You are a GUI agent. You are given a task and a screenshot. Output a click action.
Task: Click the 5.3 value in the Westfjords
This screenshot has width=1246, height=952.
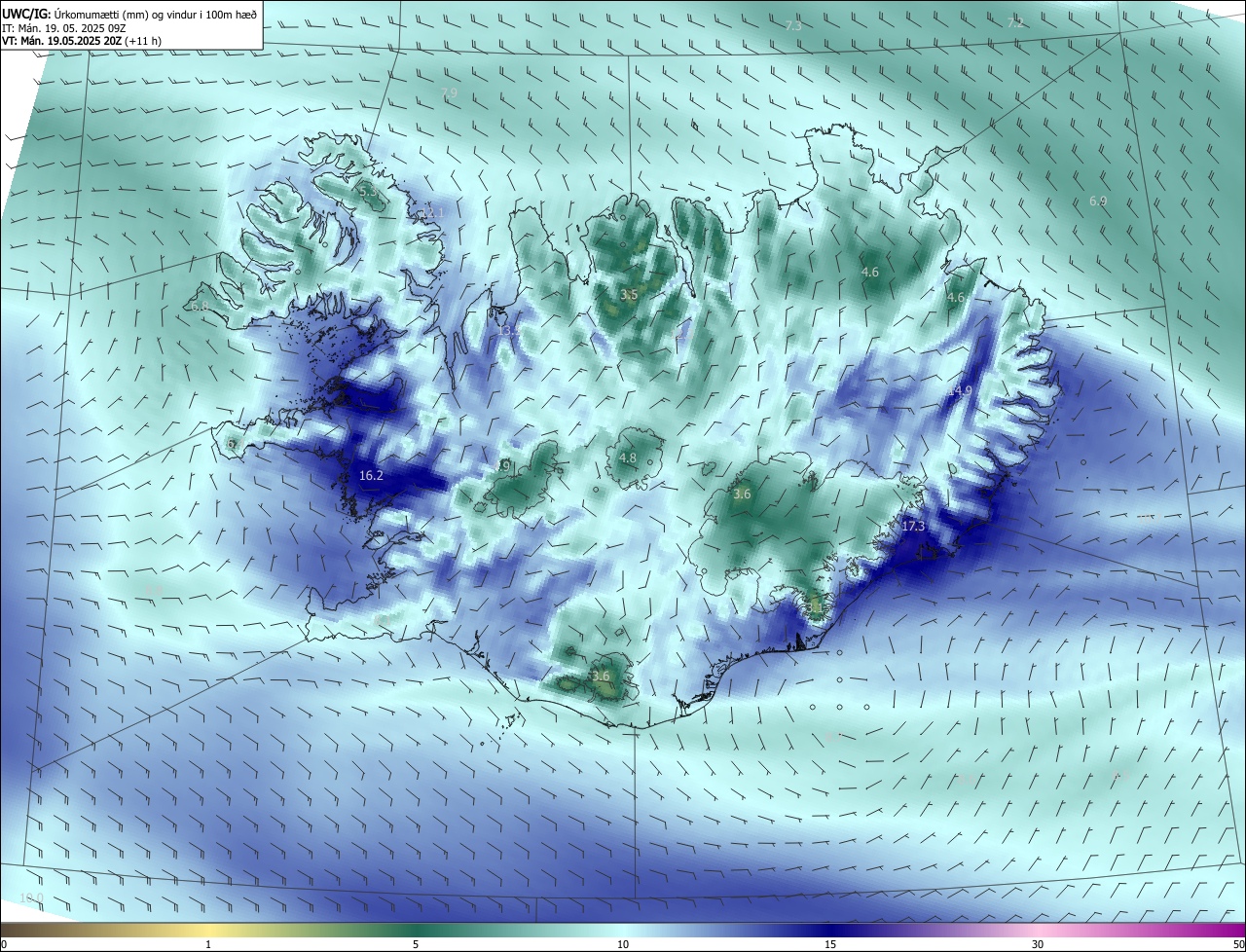tap(369, 193)
